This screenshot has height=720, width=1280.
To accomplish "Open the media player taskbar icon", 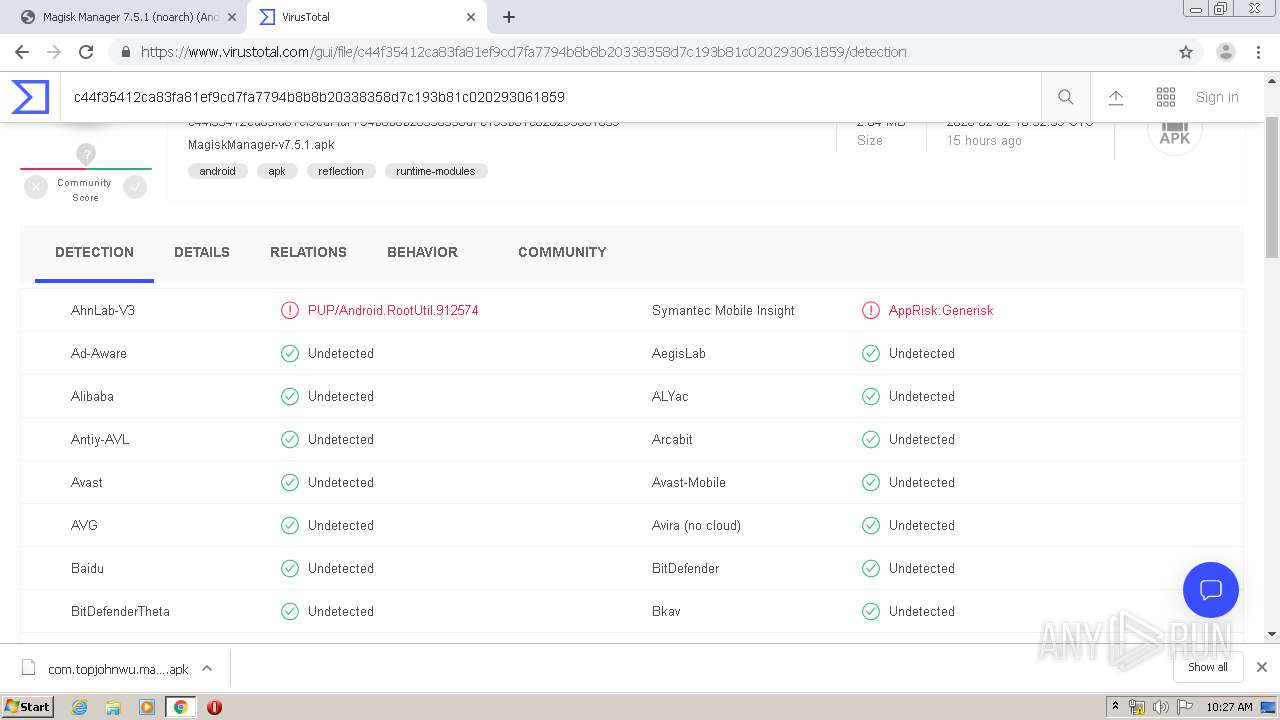I will tap(147, 707).
